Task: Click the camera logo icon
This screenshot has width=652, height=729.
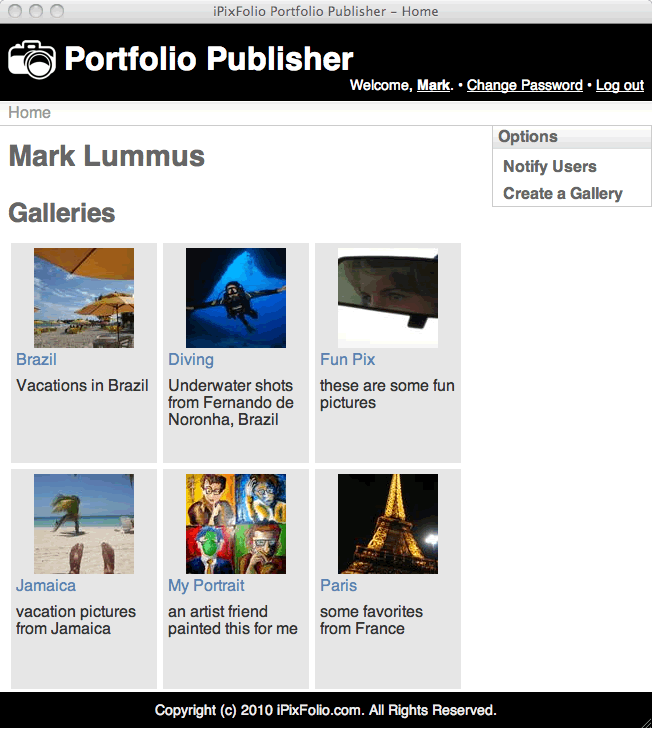Action: (32, 59)
